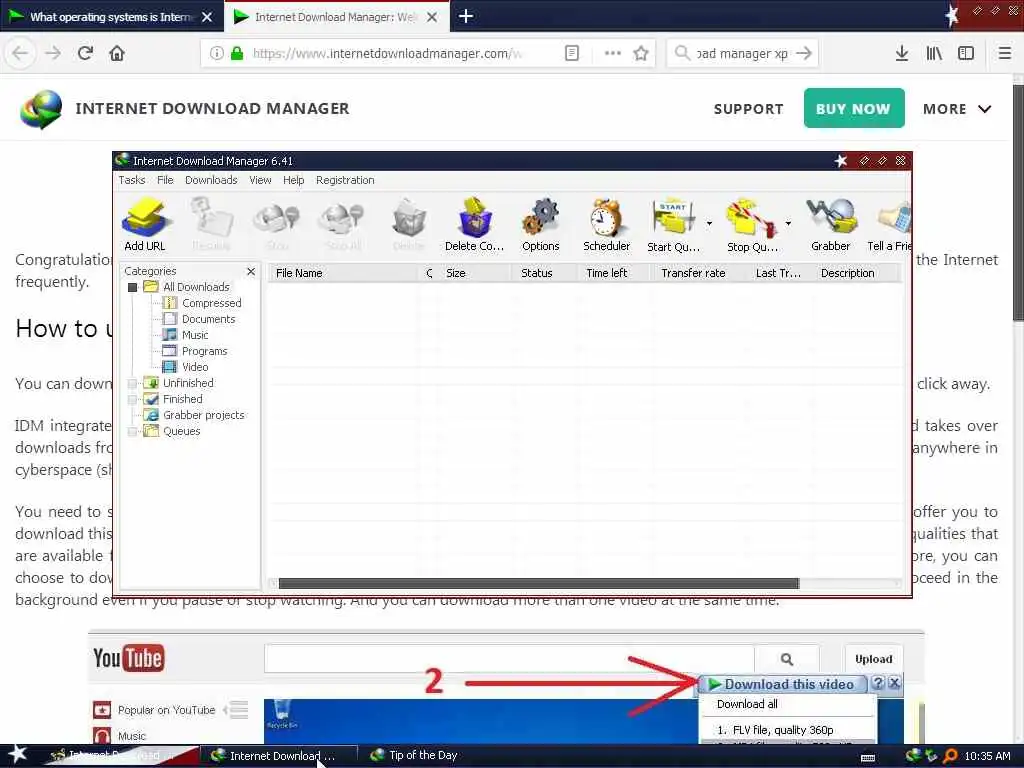This screenshot has width=1024, height=768.
Task: Open Stop Queue dropdown arrow
Action: tap(788, 223)
